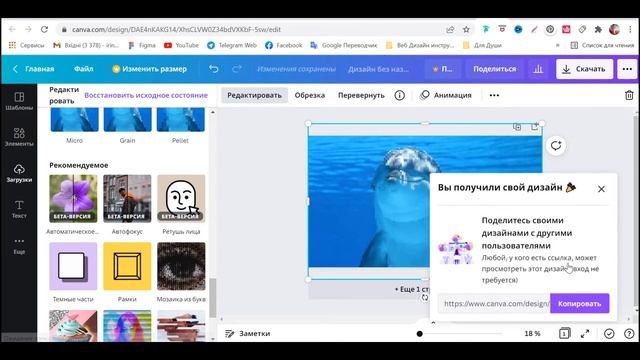Open the Автоматическое enhancement effect

(73, 199)
